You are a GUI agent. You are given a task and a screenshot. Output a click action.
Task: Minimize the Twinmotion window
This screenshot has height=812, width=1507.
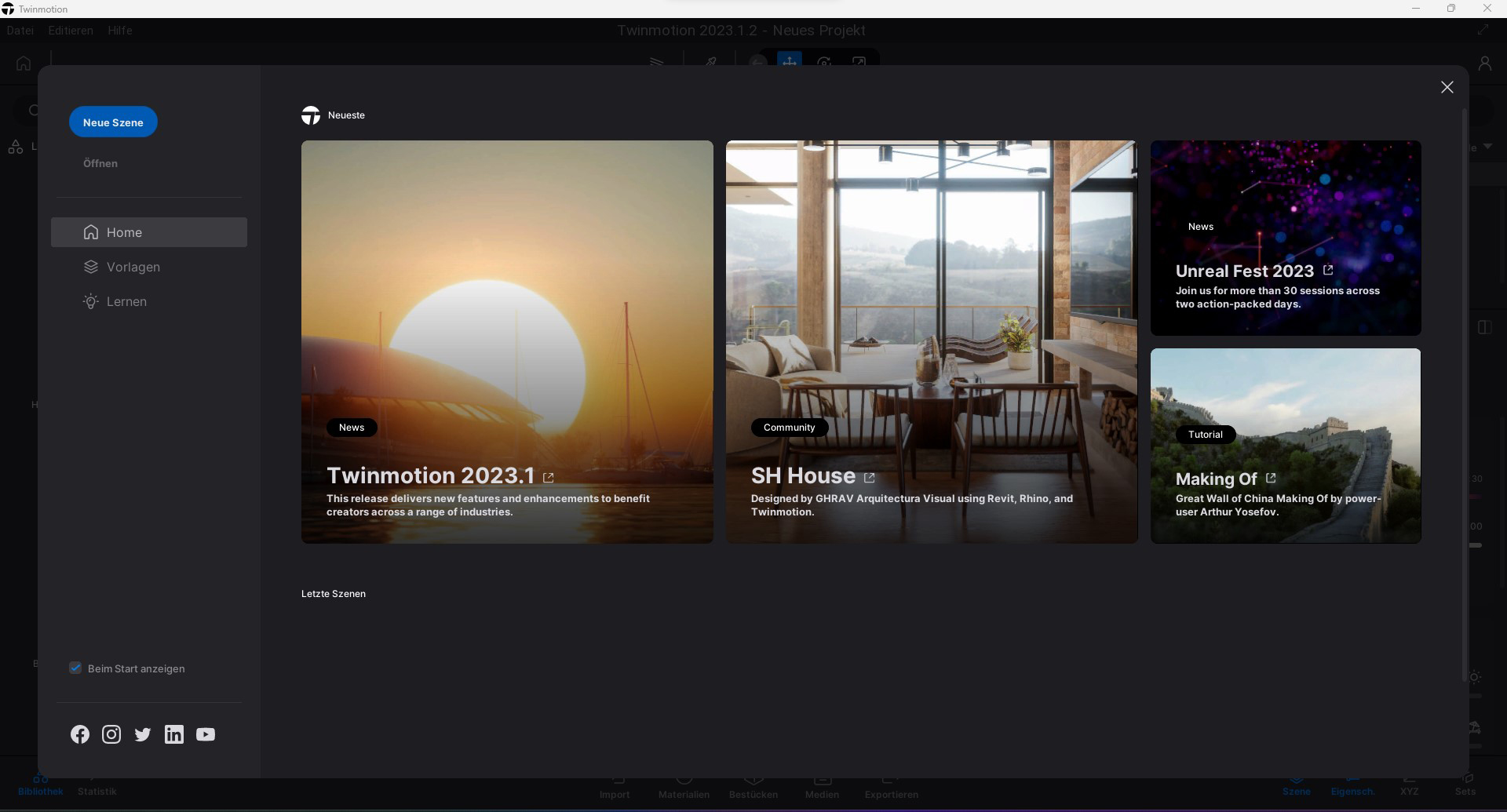pyautogui.click(x=1416, y=9)
